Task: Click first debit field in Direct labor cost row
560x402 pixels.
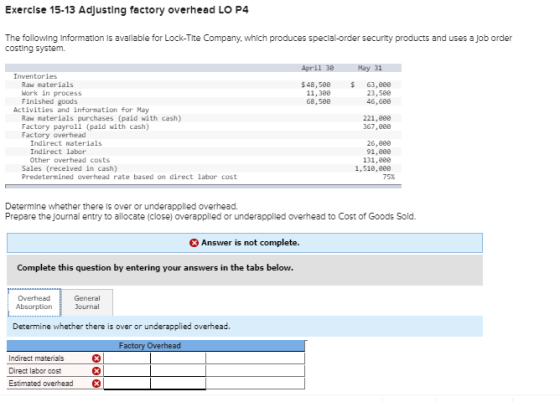Action: (x=127, y=371)
